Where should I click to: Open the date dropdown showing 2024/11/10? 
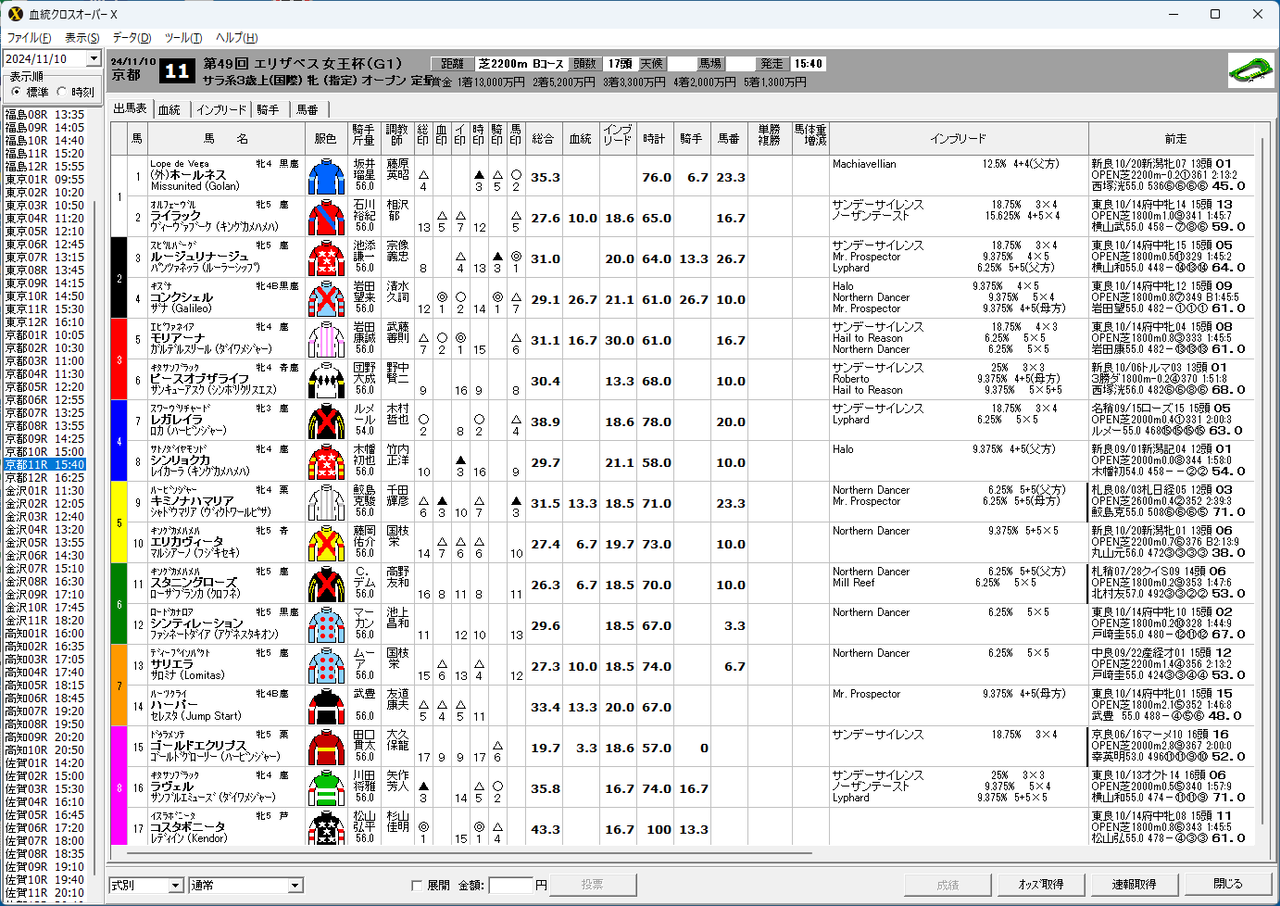tap(94, 59)
